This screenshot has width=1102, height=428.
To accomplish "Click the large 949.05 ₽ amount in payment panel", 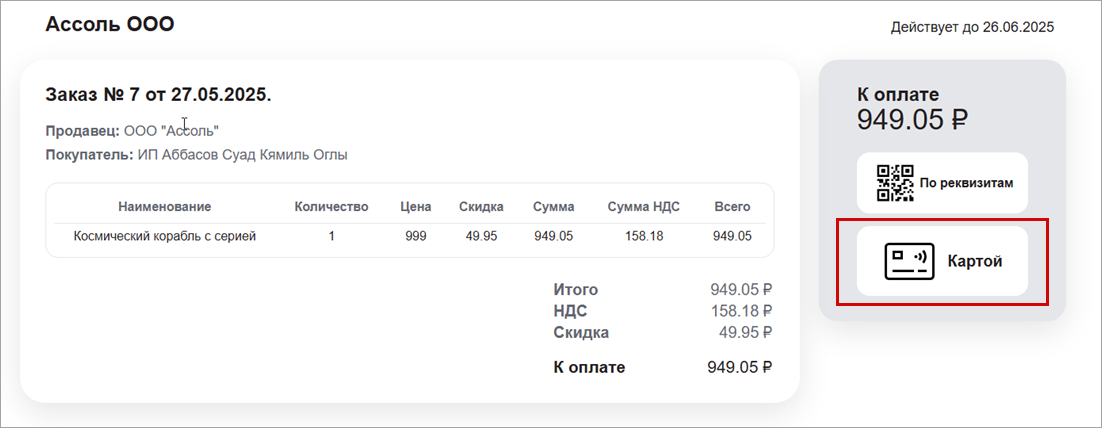I will click(x=912, y=121).
